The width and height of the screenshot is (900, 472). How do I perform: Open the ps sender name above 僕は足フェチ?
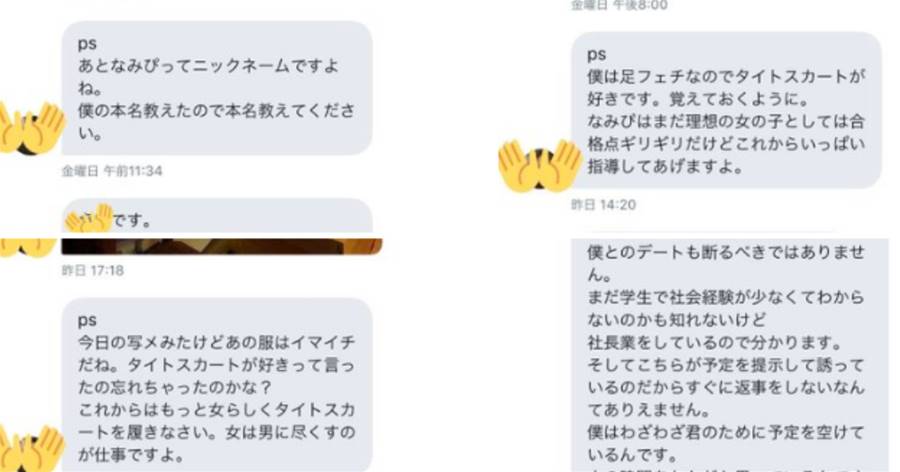596,55
